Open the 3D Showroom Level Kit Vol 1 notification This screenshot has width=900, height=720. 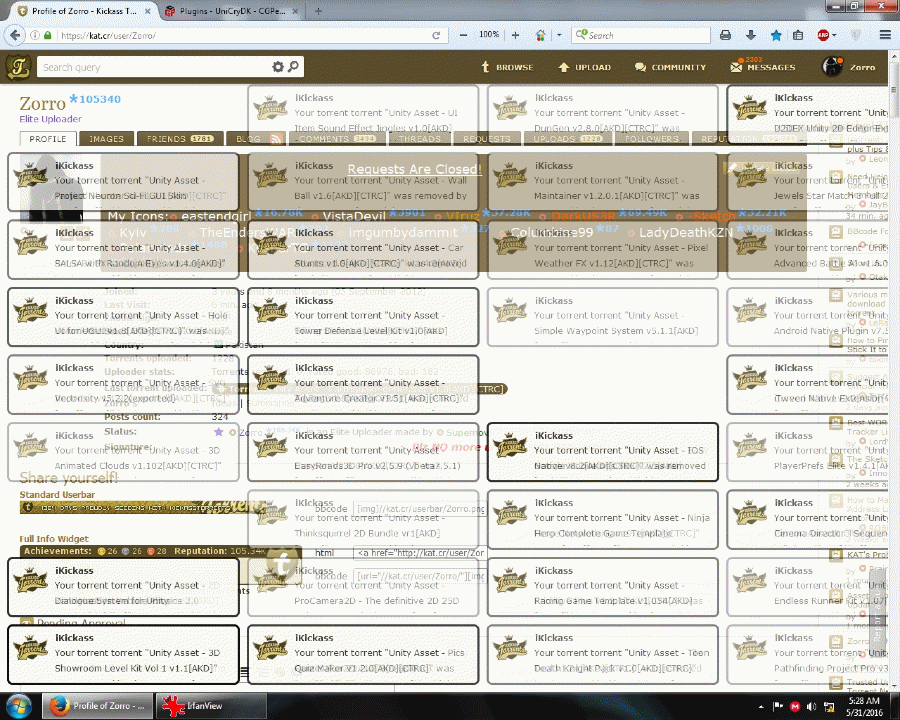[x=123, y=655]
